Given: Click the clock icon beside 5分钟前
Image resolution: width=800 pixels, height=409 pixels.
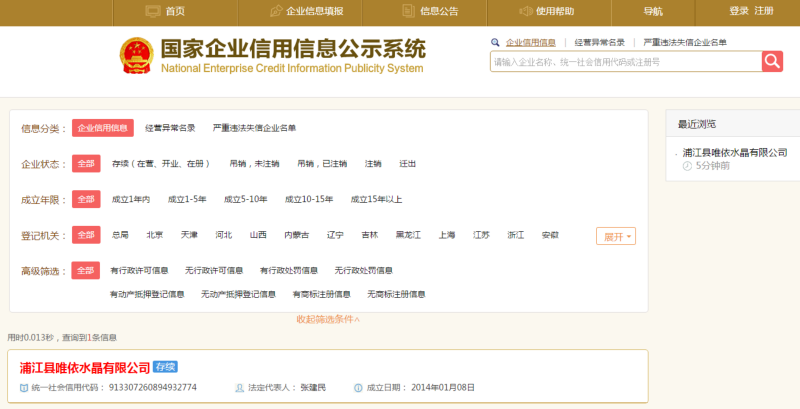Looking at the screenshot, I should [687, 166].
